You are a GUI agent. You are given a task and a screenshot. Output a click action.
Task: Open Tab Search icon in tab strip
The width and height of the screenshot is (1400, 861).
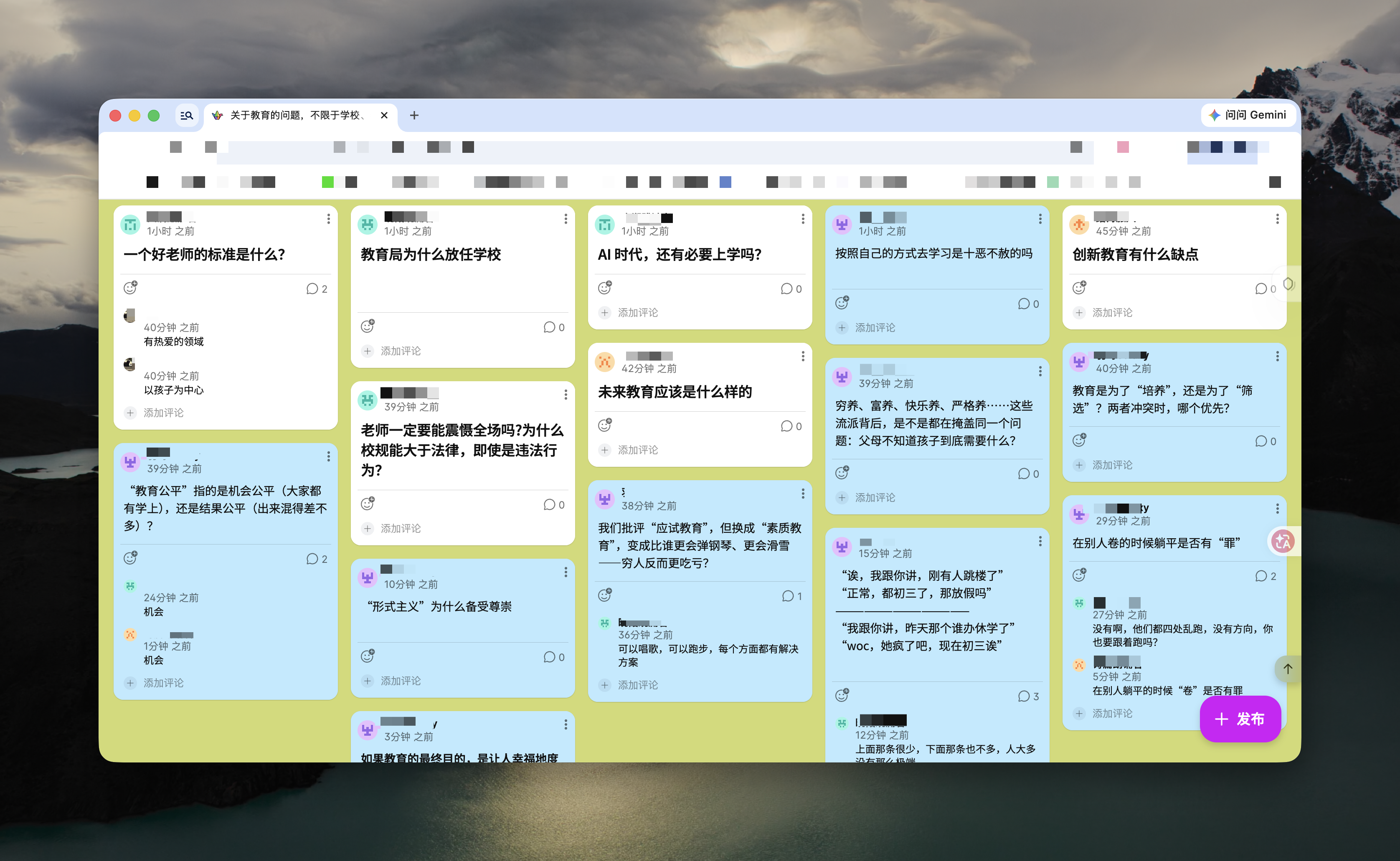pyautogui.click(x=186, y=116)
